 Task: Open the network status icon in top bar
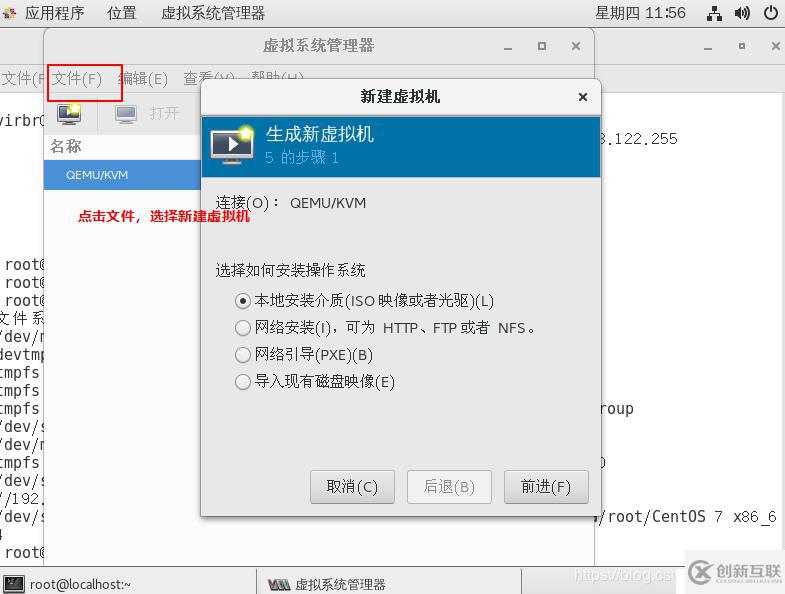click(714, 13)
